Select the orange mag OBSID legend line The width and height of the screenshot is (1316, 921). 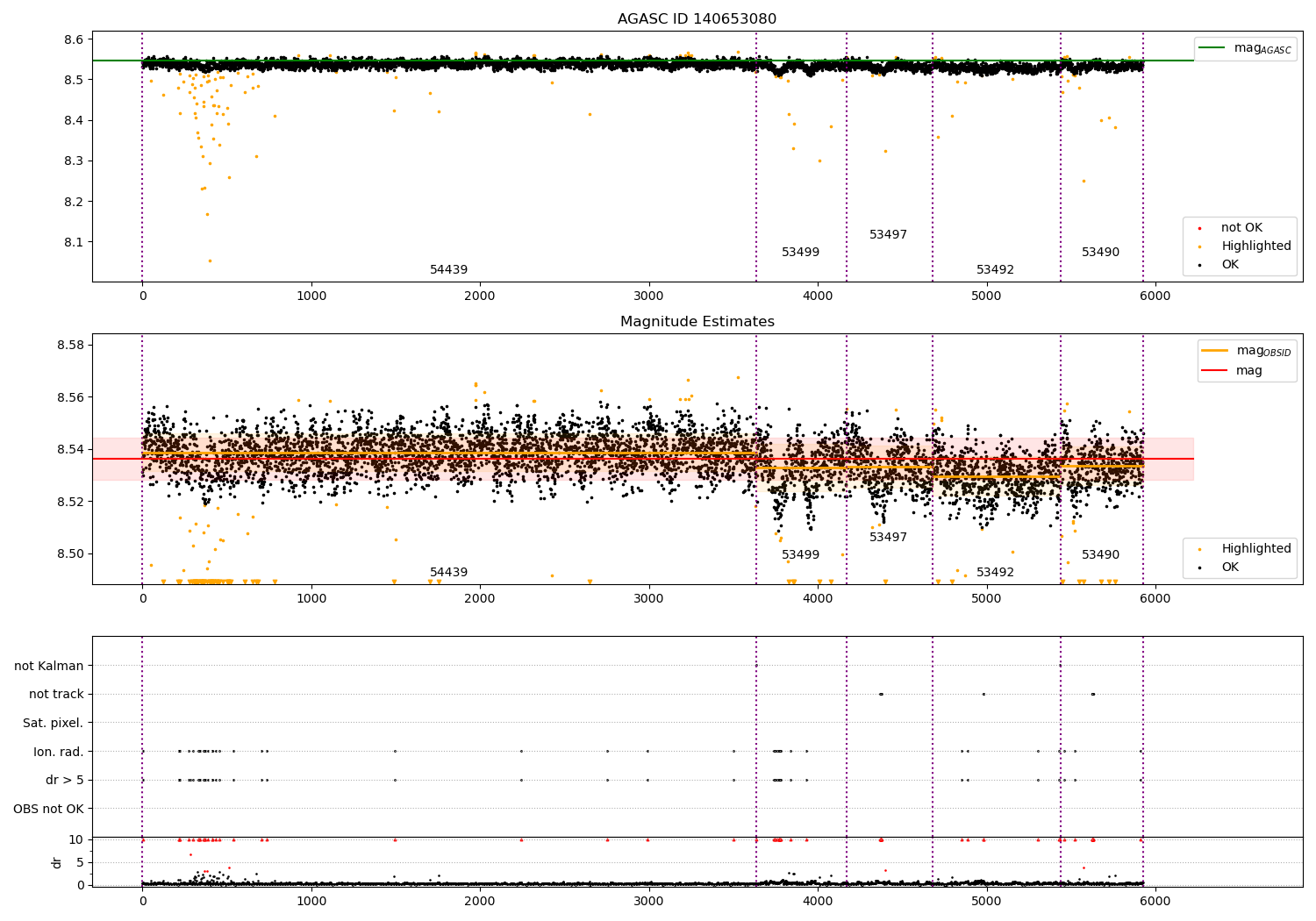pyautogui.click(x=1215, y=351)
